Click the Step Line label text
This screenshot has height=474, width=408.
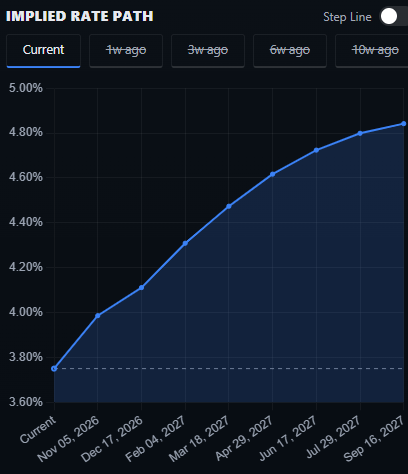[347, 17]
